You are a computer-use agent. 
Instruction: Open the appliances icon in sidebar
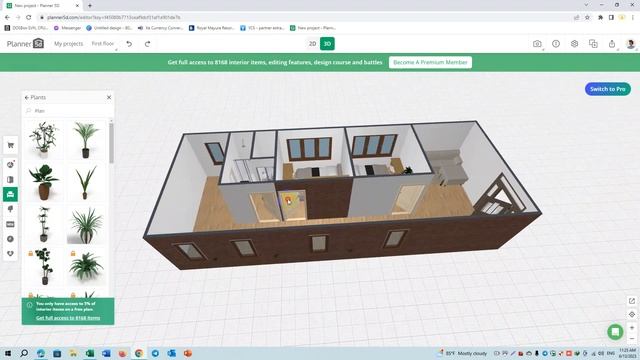pos(10,224)
